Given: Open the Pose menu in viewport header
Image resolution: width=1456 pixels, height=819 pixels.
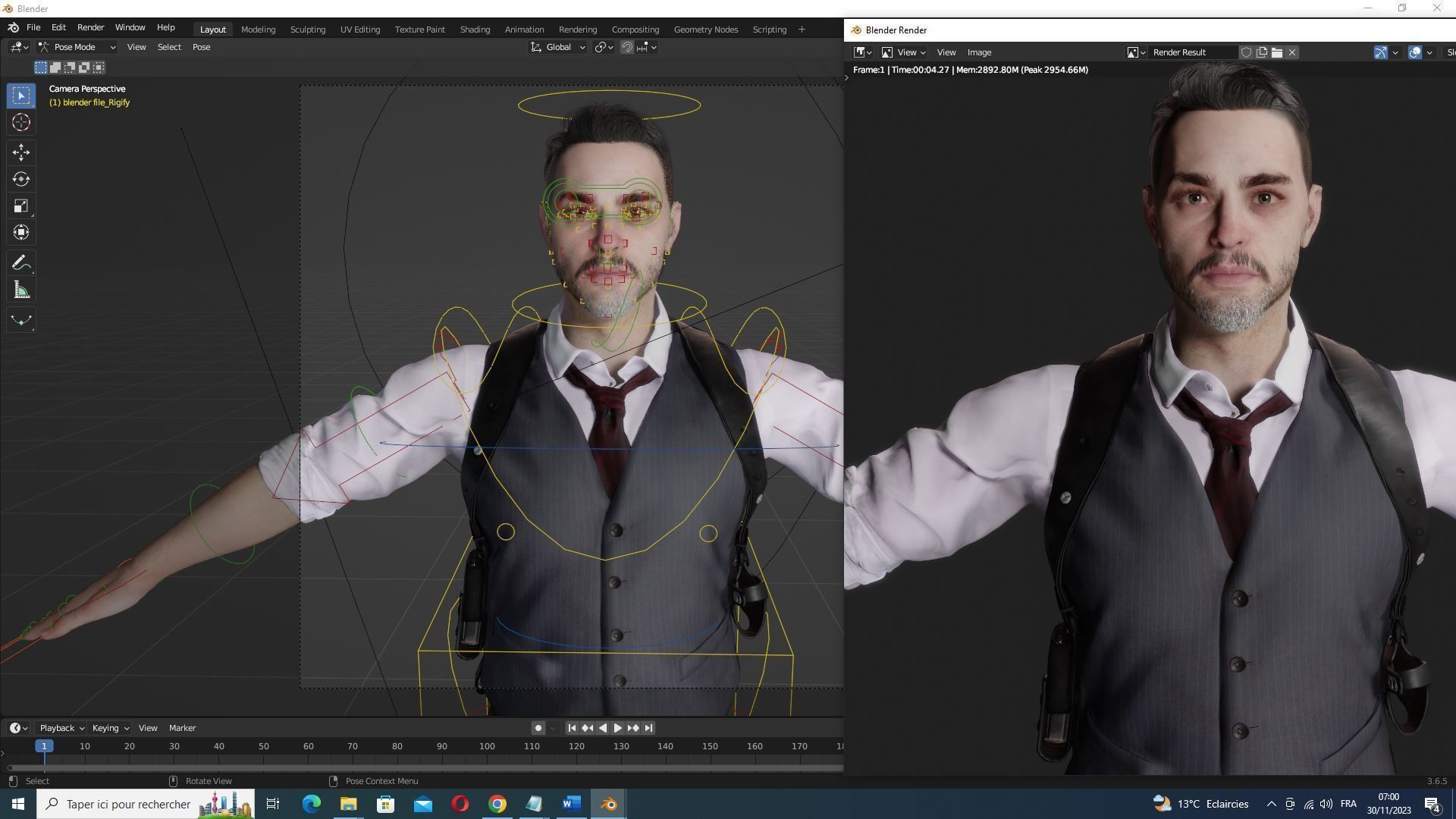Looking at the screenshot, I should tap(201, 47).
